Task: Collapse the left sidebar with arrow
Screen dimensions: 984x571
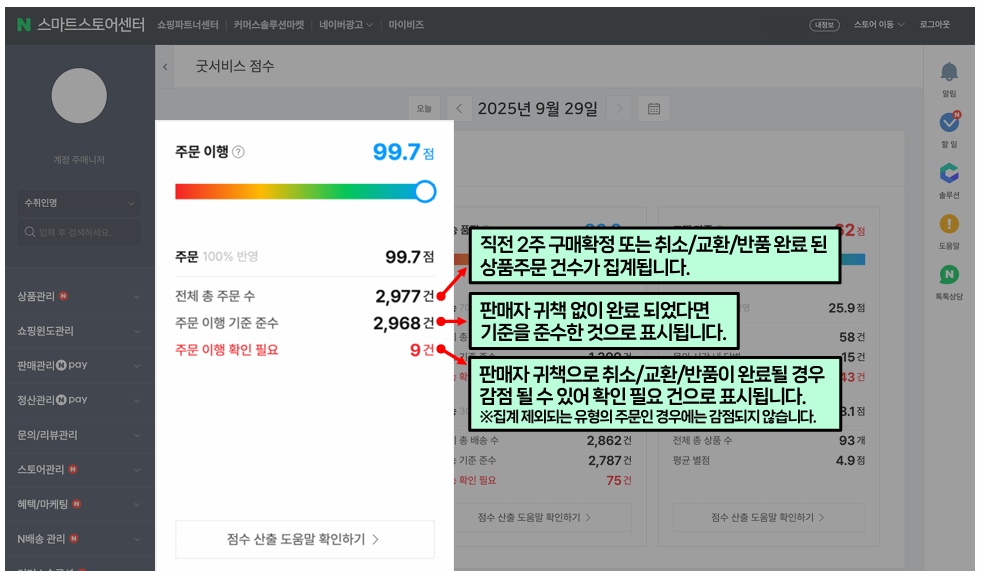Action: point(165,67)
